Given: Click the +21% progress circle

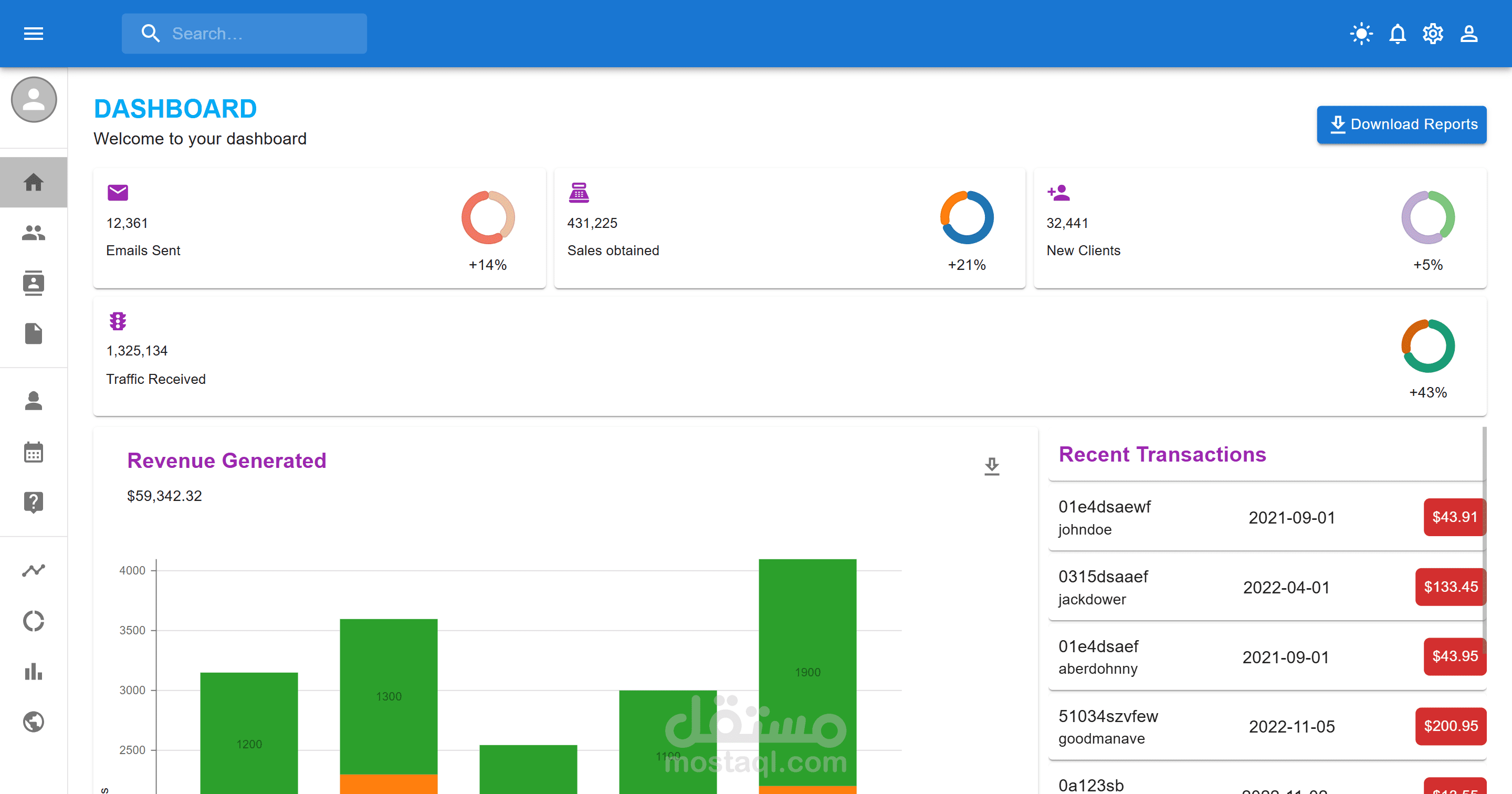Looking at the screenshot, I should (x=967, y=217).
